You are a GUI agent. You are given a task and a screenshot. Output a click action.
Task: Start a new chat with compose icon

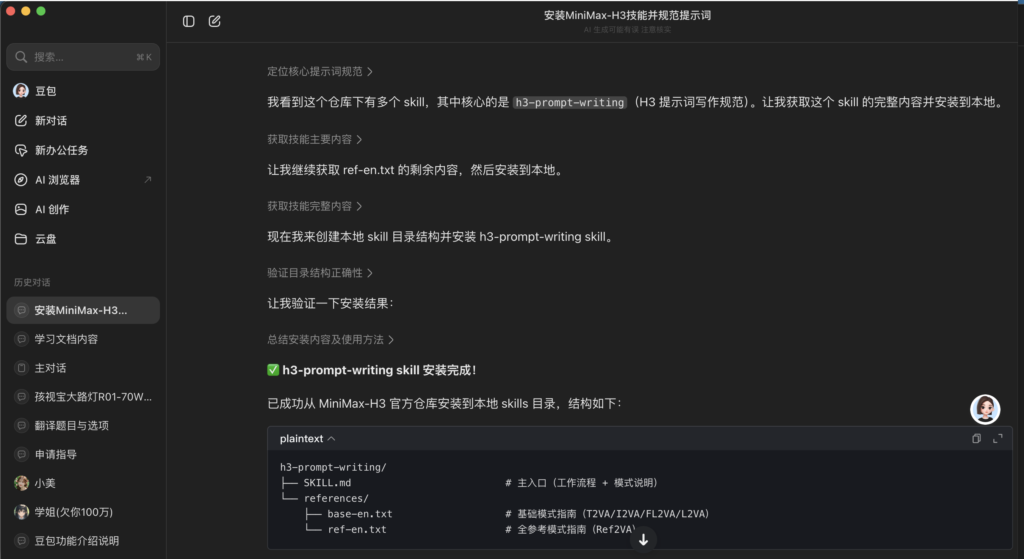pos(214,22)
